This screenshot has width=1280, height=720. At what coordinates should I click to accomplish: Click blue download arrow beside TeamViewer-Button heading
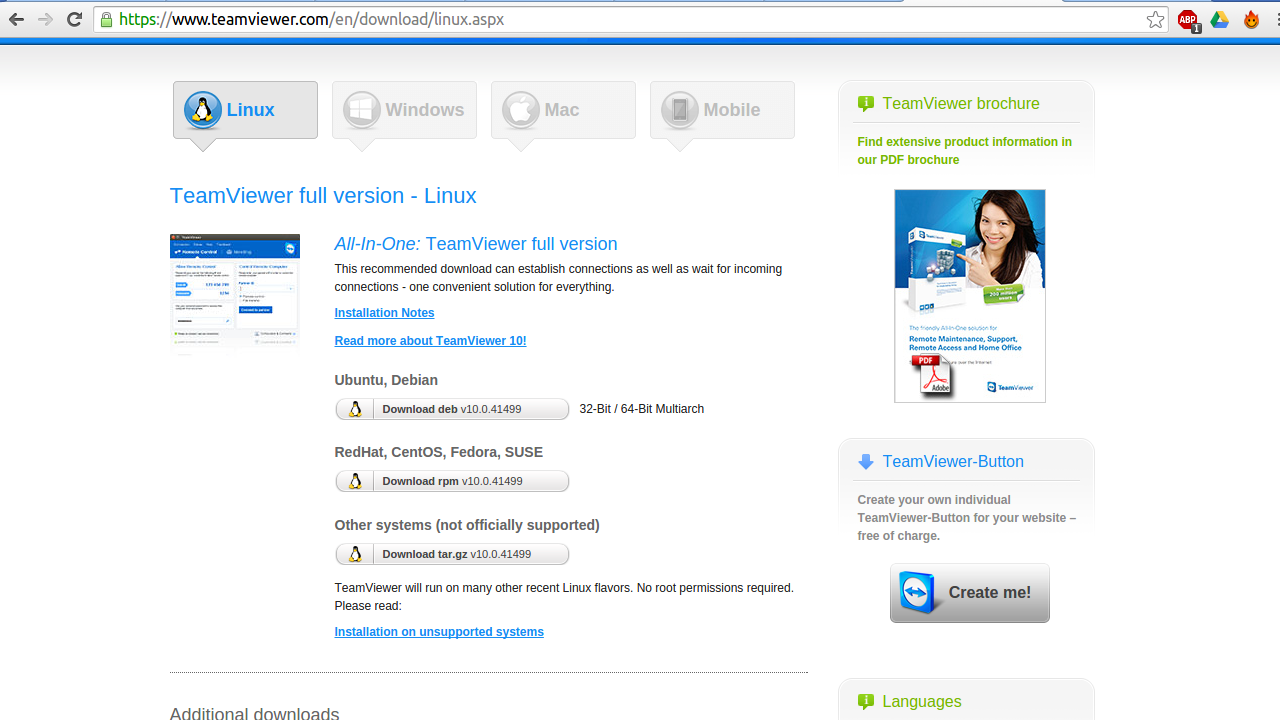(866, 462)
